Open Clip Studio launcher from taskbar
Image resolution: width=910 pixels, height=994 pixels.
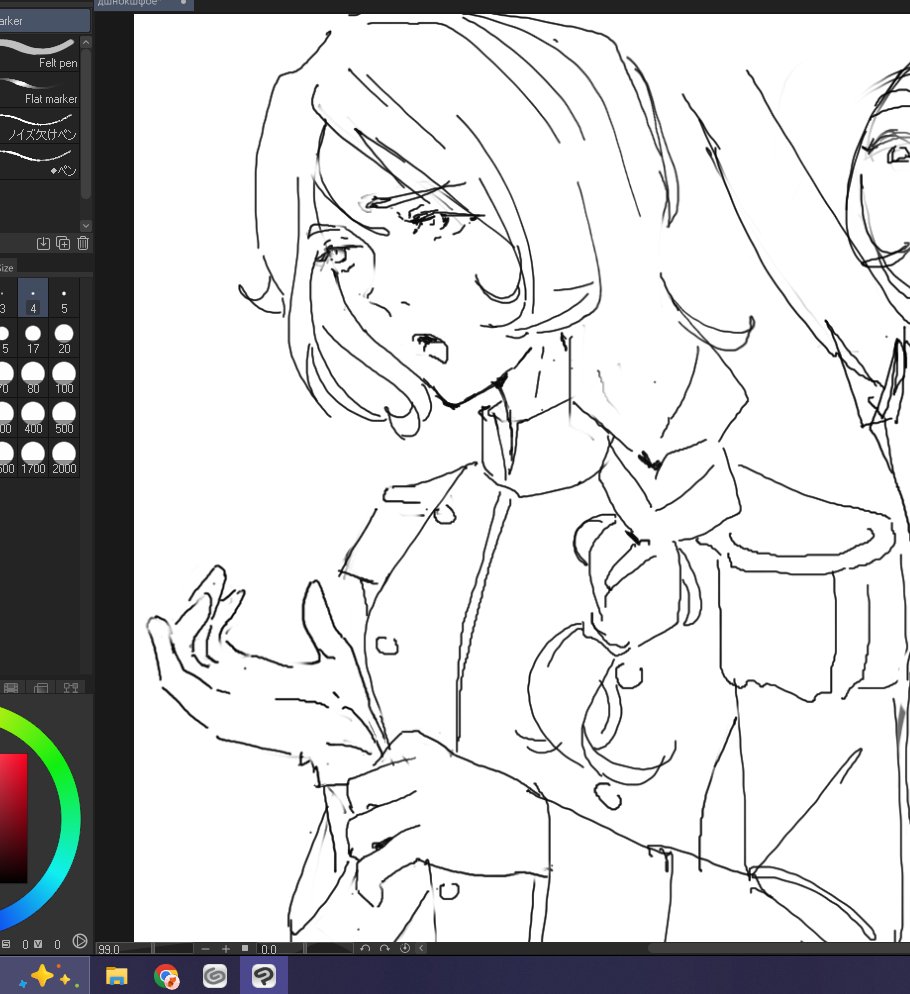pyautogui.click(x=215, y=976)
